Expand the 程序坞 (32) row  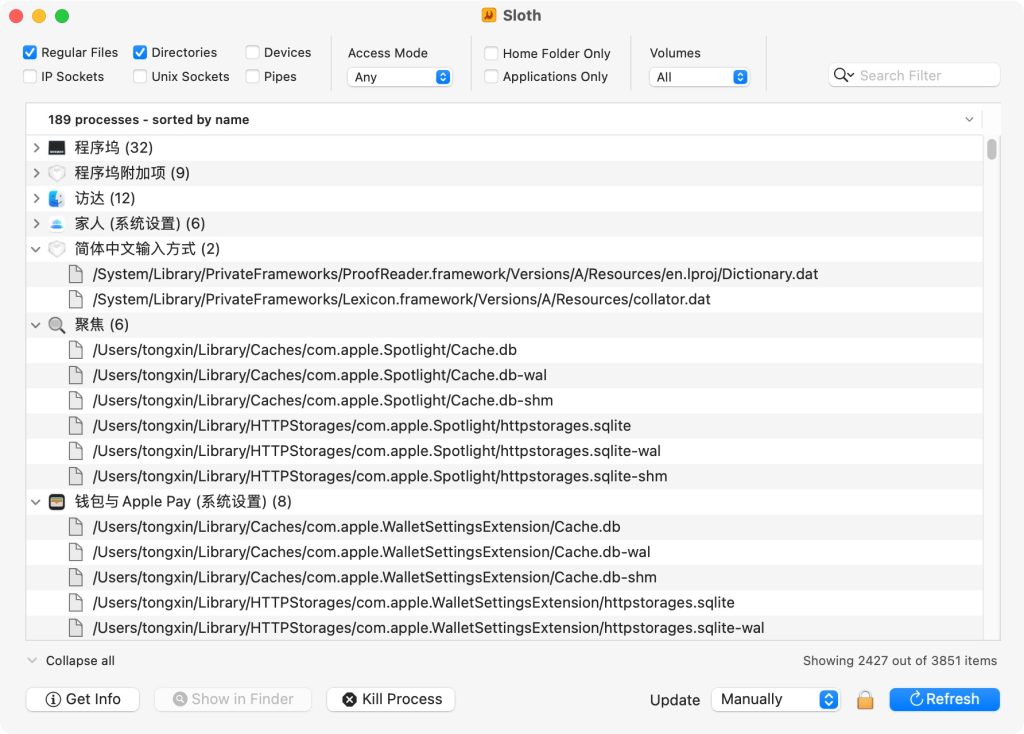(36, 148)
